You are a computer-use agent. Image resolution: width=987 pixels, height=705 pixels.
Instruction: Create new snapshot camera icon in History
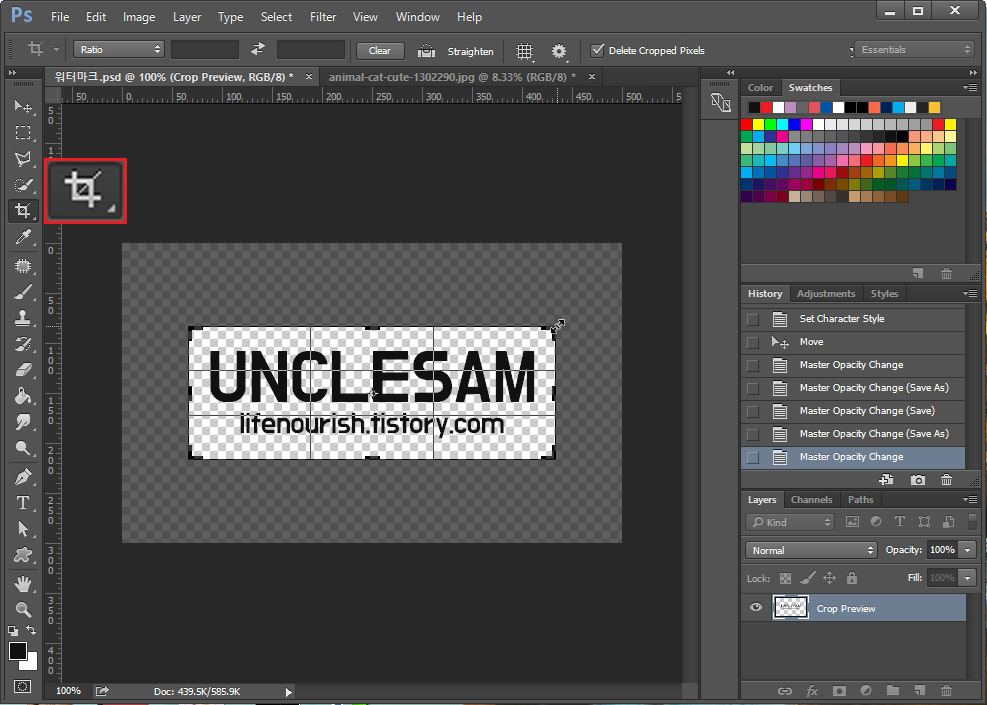(x=918, y=480)
